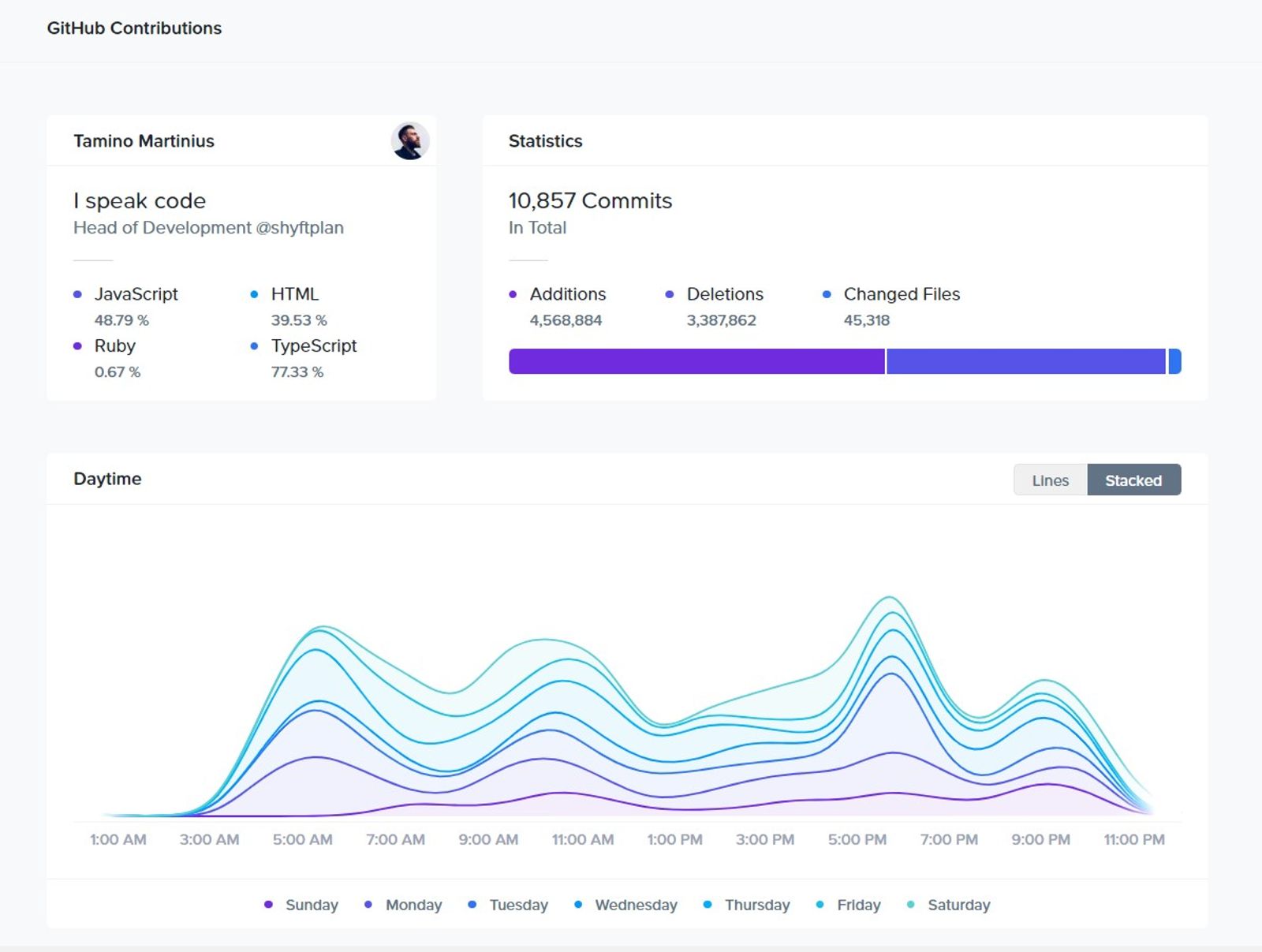Click the 48.79 % JavaScript percentage
Screen dimensions: 1262x952
pyautogui.click(x=121, y=320)
